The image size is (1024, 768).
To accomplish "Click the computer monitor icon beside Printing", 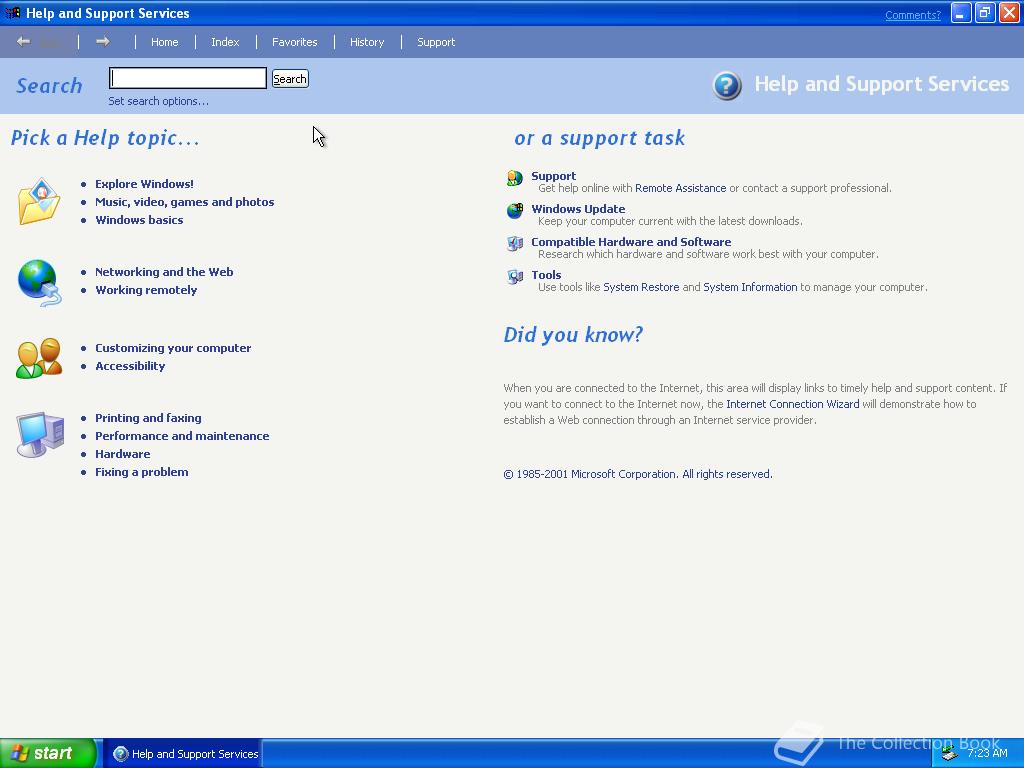I will tap(40, 434).
